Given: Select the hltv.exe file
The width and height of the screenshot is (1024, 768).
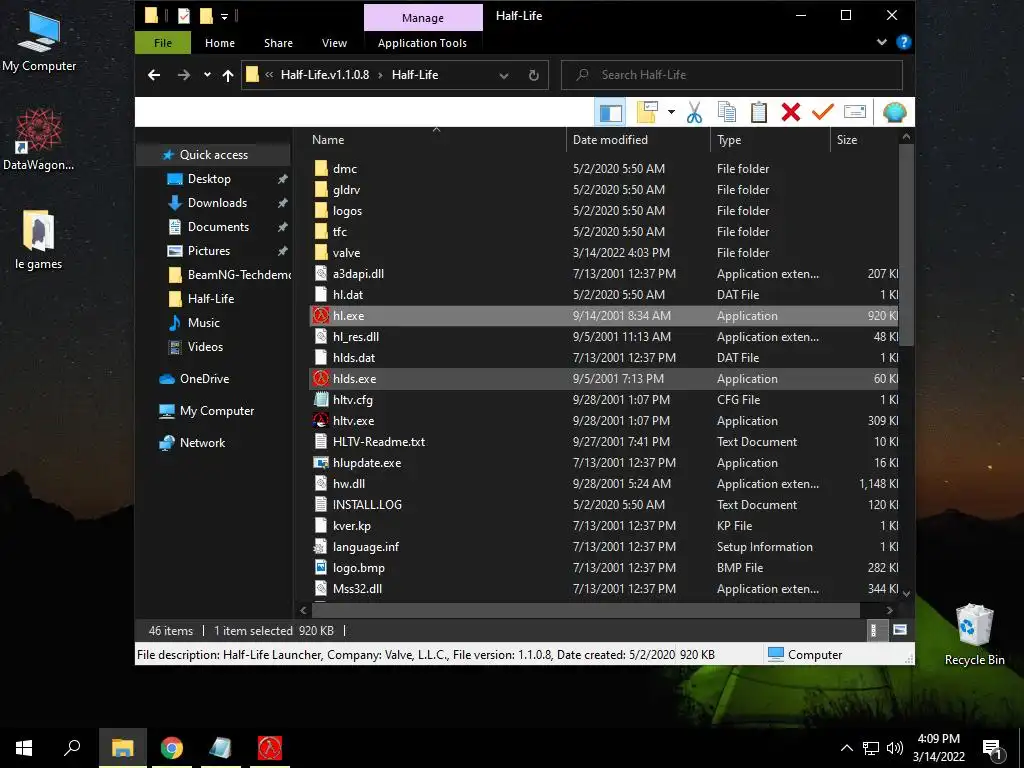Looking at the screenshot, I should coord(353,421).
